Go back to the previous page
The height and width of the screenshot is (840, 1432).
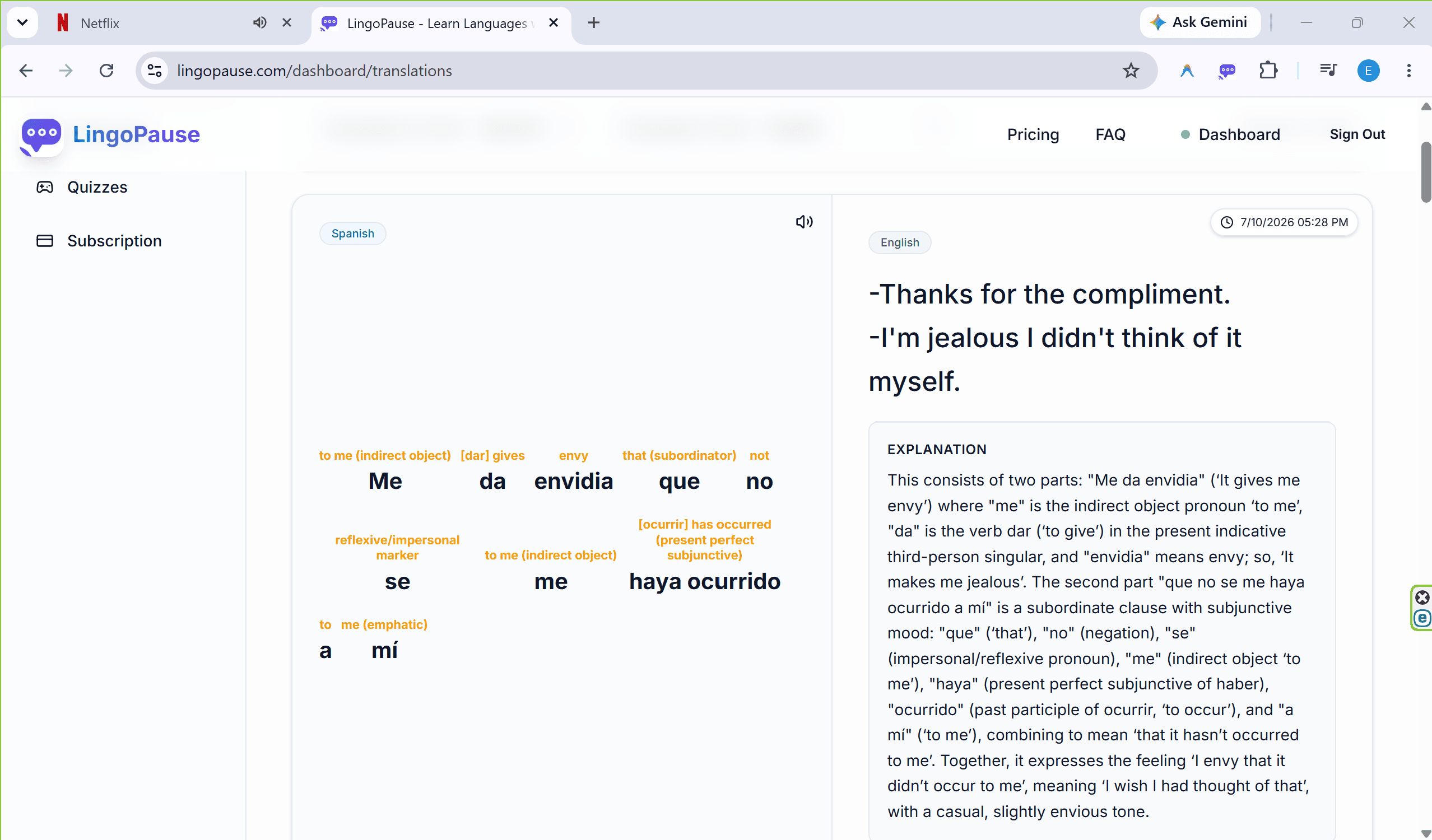coord(26,71)
